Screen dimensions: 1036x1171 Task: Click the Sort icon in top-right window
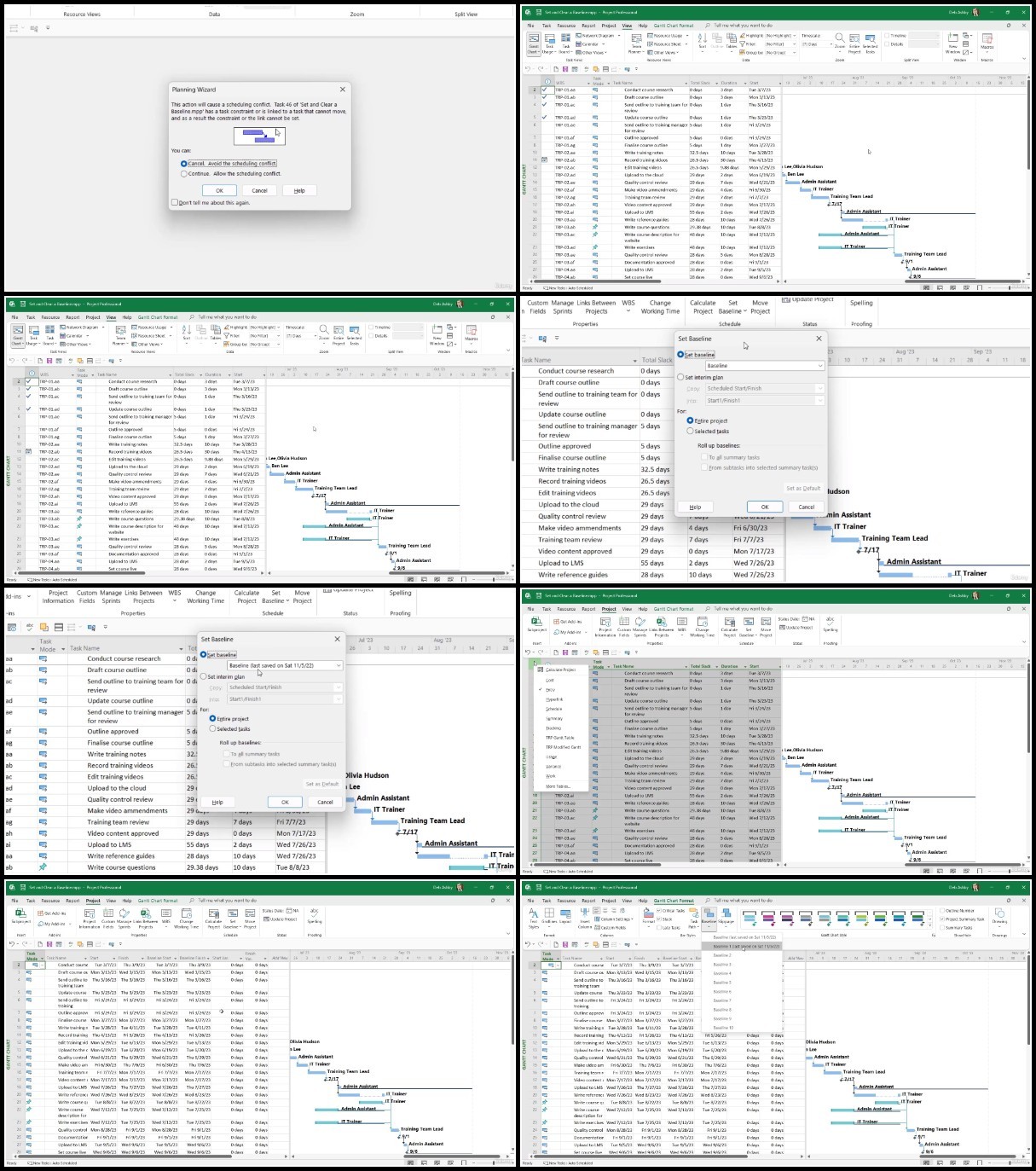point(703,43)
